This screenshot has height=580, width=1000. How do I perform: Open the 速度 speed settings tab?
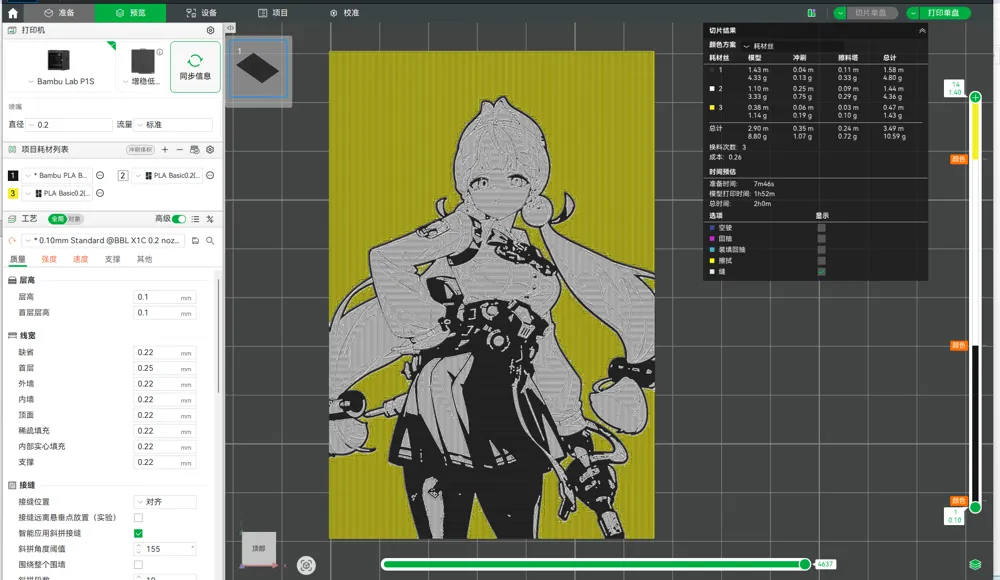(x=80, y=260)
